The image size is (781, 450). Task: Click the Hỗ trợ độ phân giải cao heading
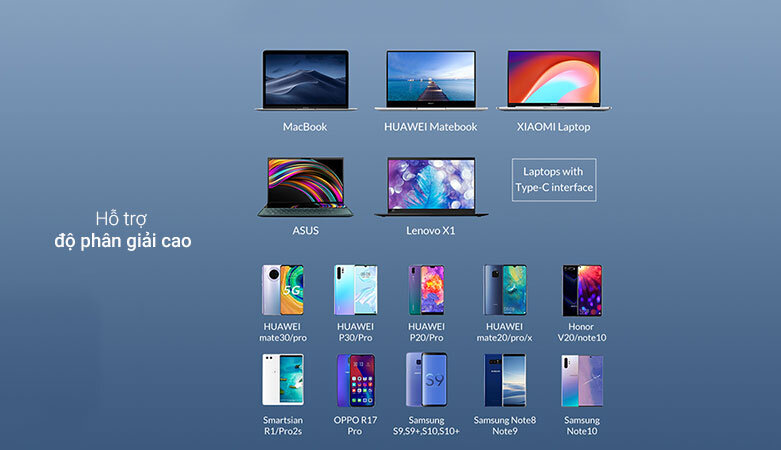click(x=123, y=230)
